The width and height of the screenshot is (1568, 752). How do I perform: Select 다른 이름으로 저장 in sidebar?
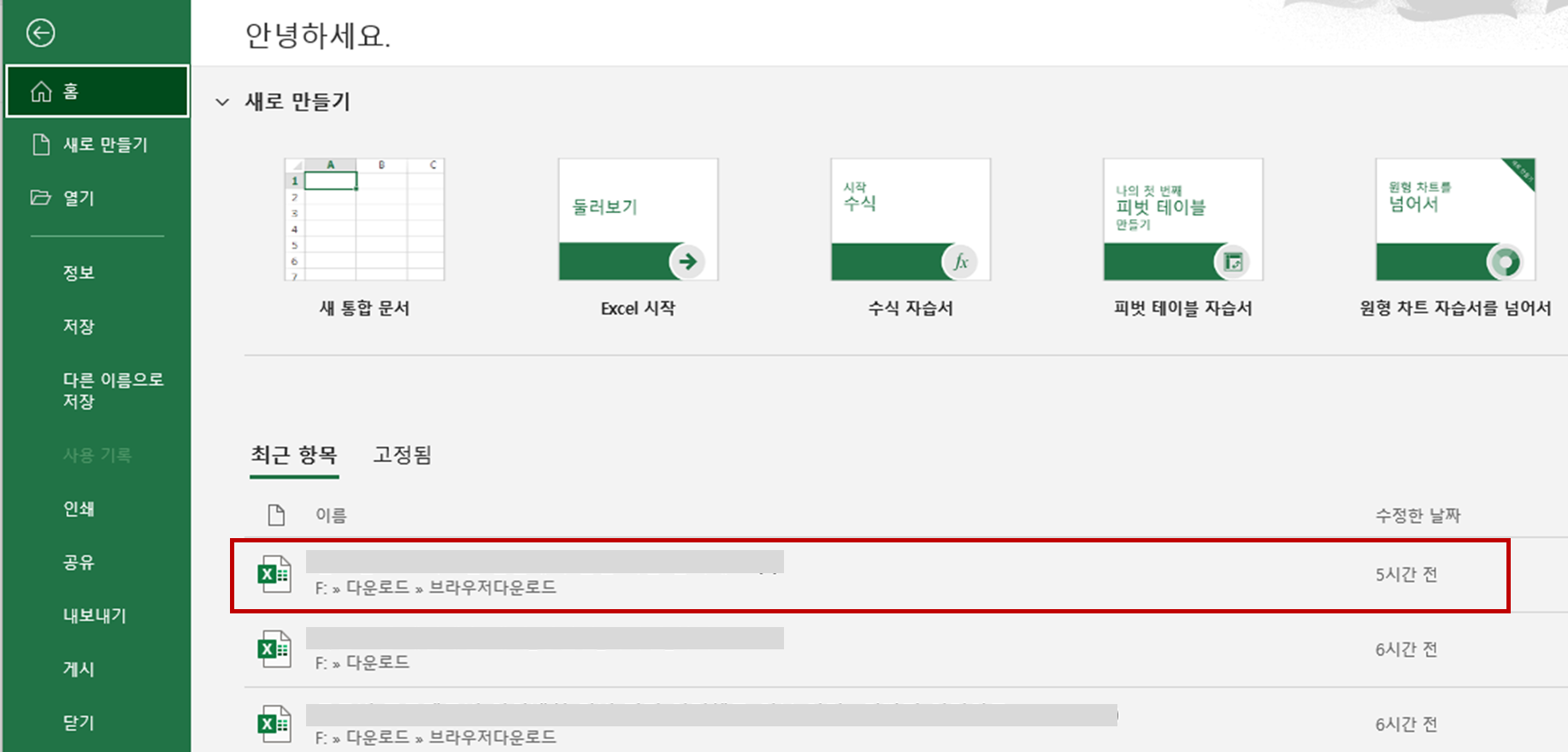(113, 390)
